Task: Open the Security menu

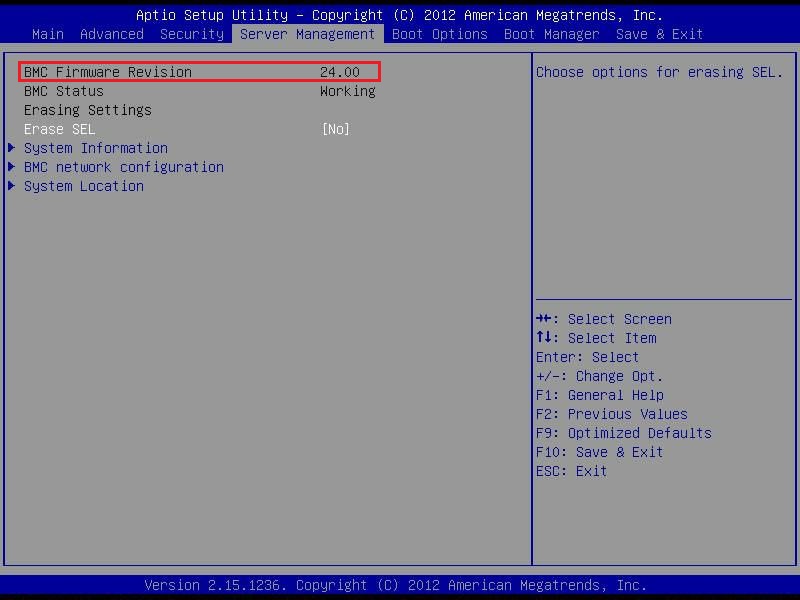Action: [x=191, y=33]
